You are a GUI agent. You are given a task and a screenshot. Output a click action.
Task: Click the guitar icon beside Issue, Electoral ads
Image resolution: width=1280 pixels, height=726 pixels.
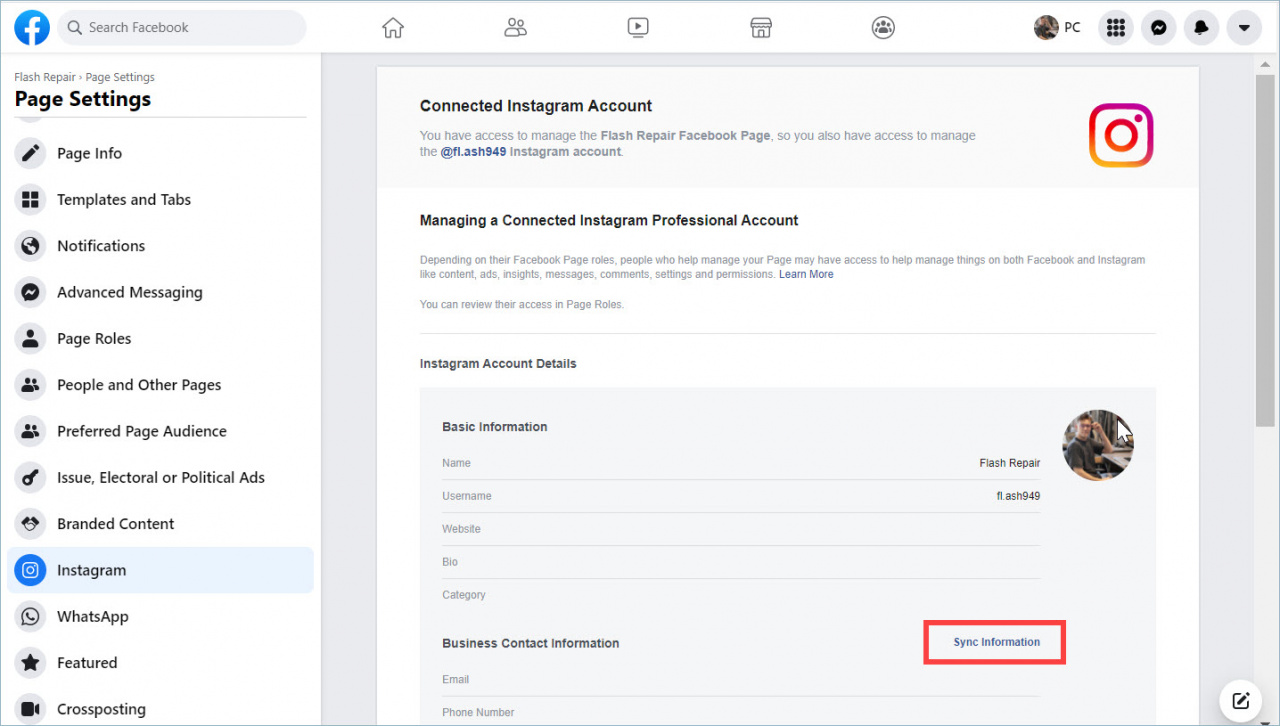tap(31, 477)
